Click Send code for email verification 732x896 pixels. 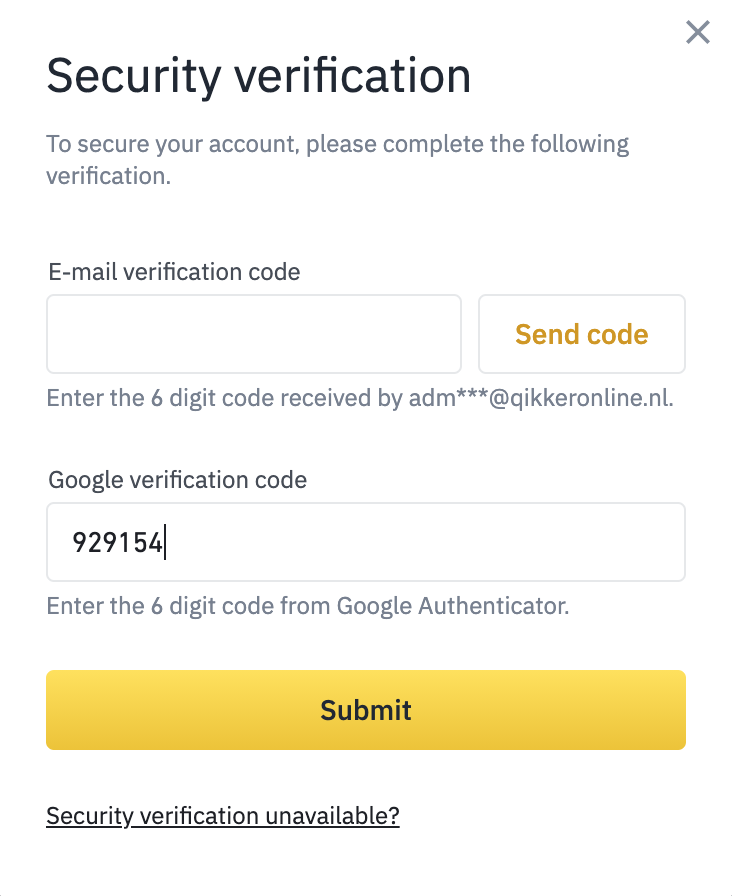581,334
